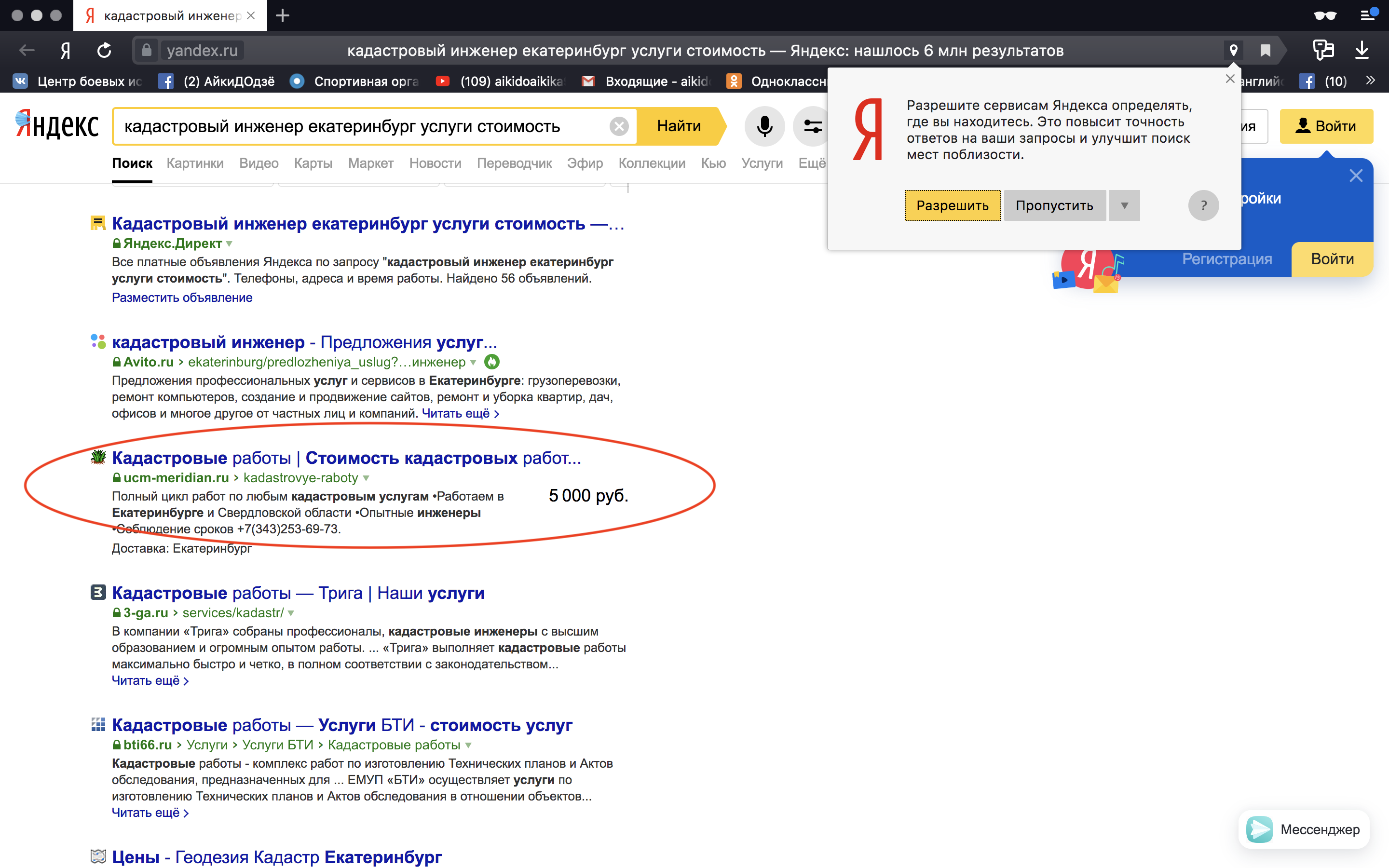Click the location pin in the address bar
The height and width of the screenshot is (868, 1389).
(1233, 51)
